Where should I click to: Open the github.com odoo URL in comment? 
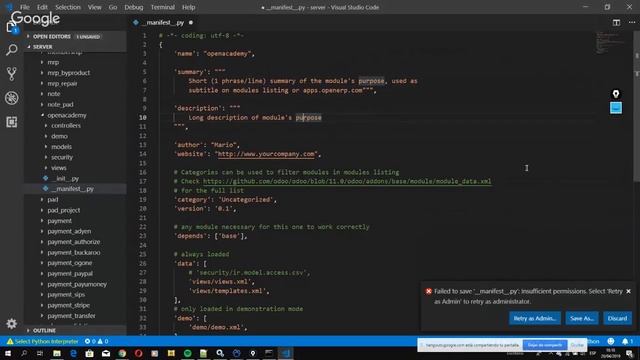click(347, 181)
